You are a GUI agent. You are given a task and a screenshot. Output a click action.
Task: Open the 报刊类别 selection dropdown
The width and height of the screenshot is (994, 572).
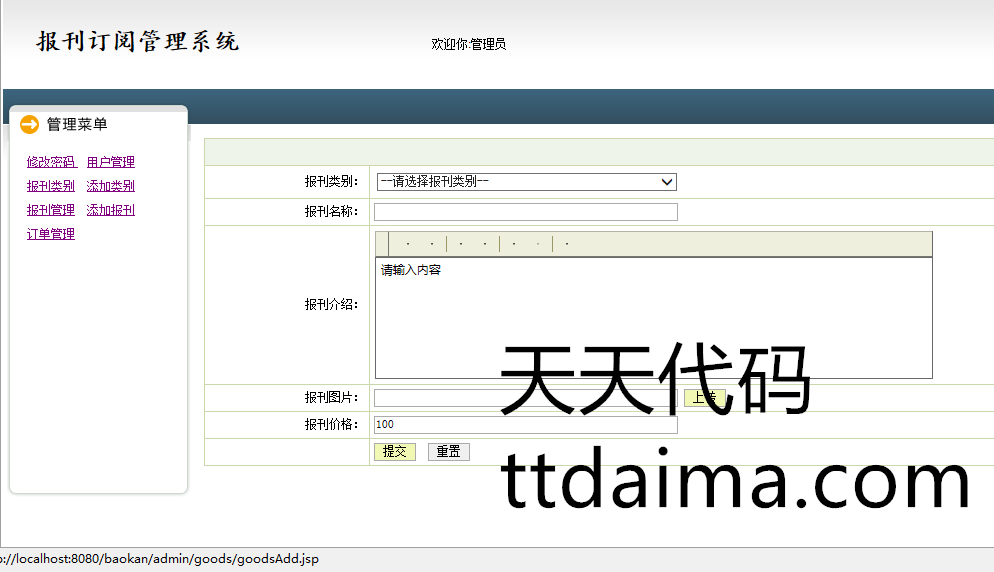pos(526,181)
